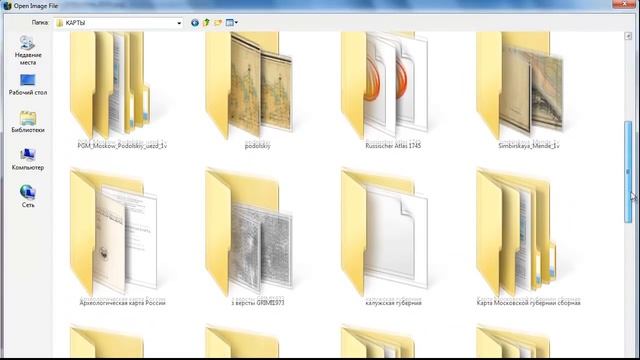The image size is (640, 360).
Task: Select the 3 версты GRIMI1973 folder
Action: tap(258, 238)
